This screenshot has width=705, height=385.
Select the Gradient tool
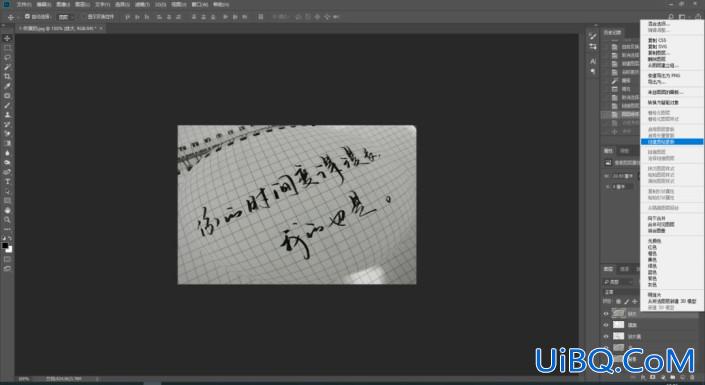(x=7, y=143)
